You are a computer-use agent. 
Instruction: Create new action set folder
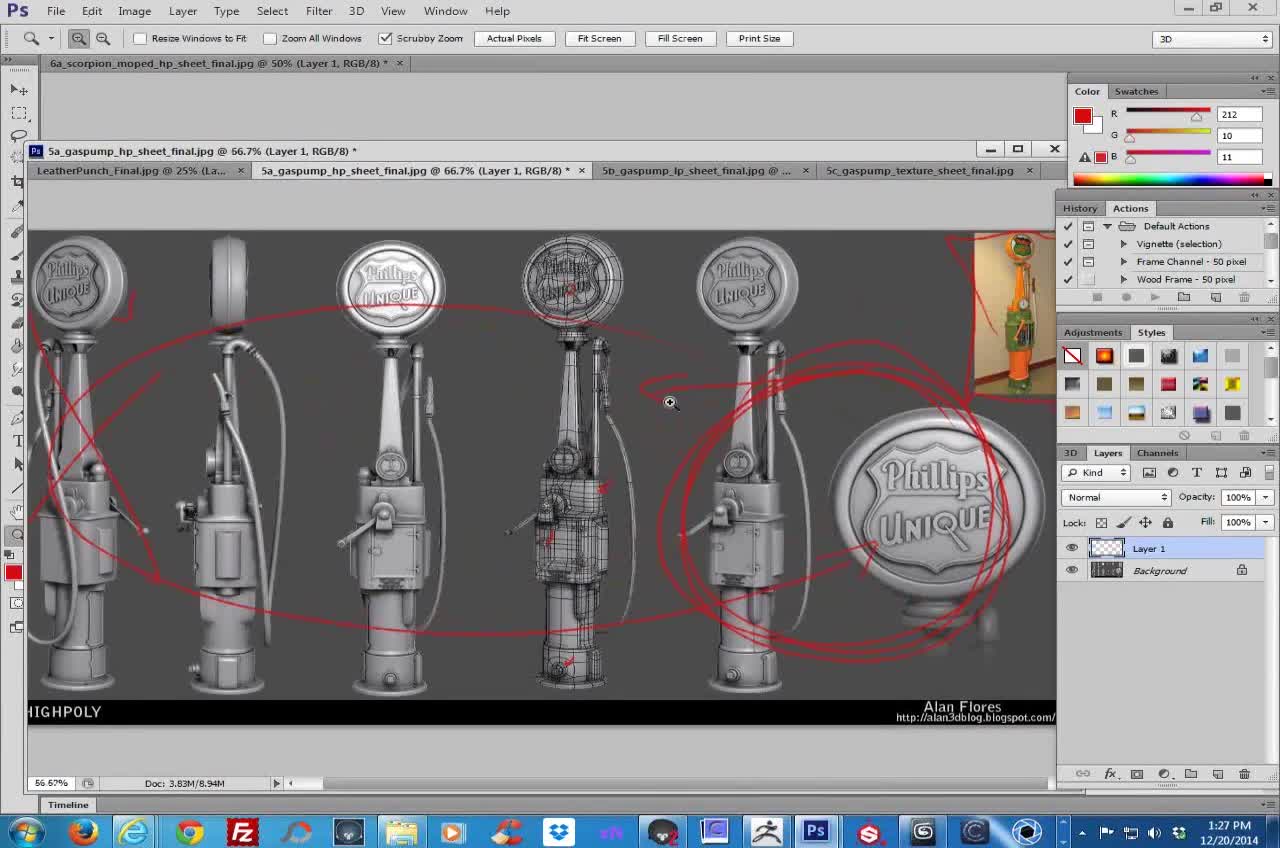1184,297
